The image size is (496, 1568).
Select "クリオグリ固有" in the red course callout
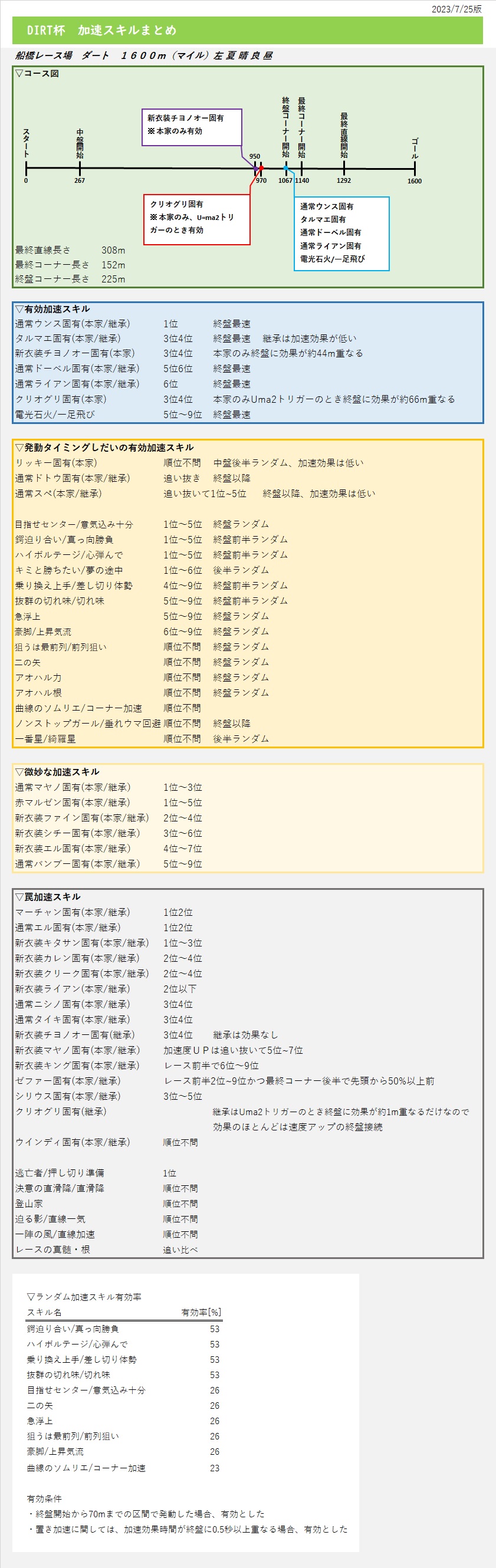[x=177, y=204]
